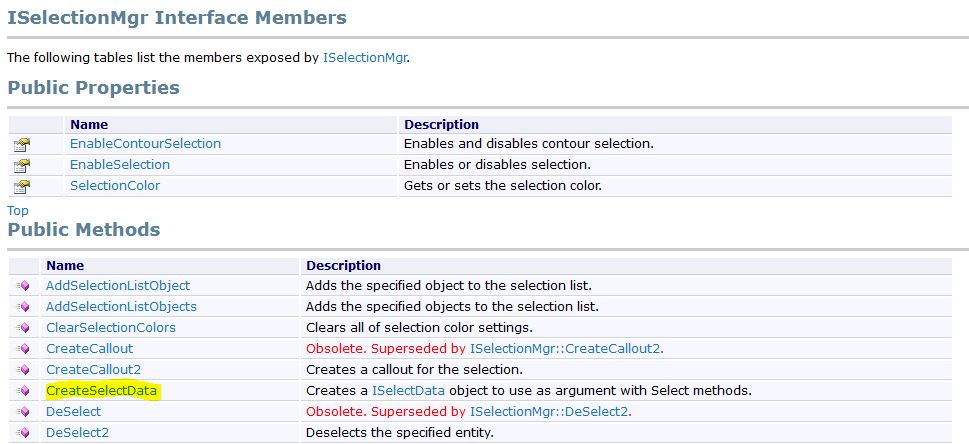The height and width of the screenshot is (444, 969).
Task: Follow the ISelectionMgr::CreateCallout2 superseded link
Action: tap(565, 349)
